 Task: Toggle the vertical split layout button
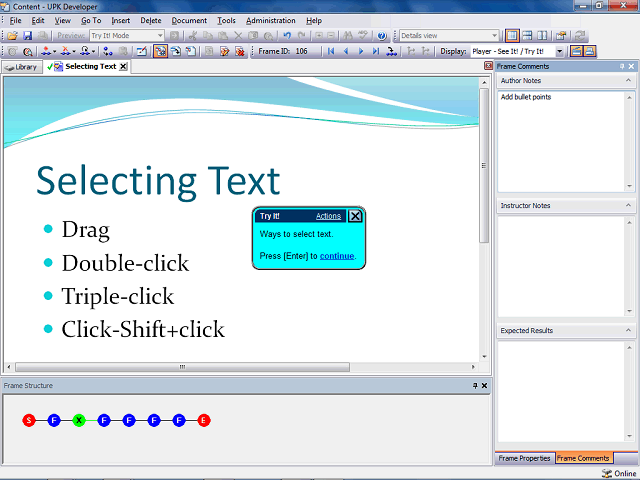pos(542,36)
